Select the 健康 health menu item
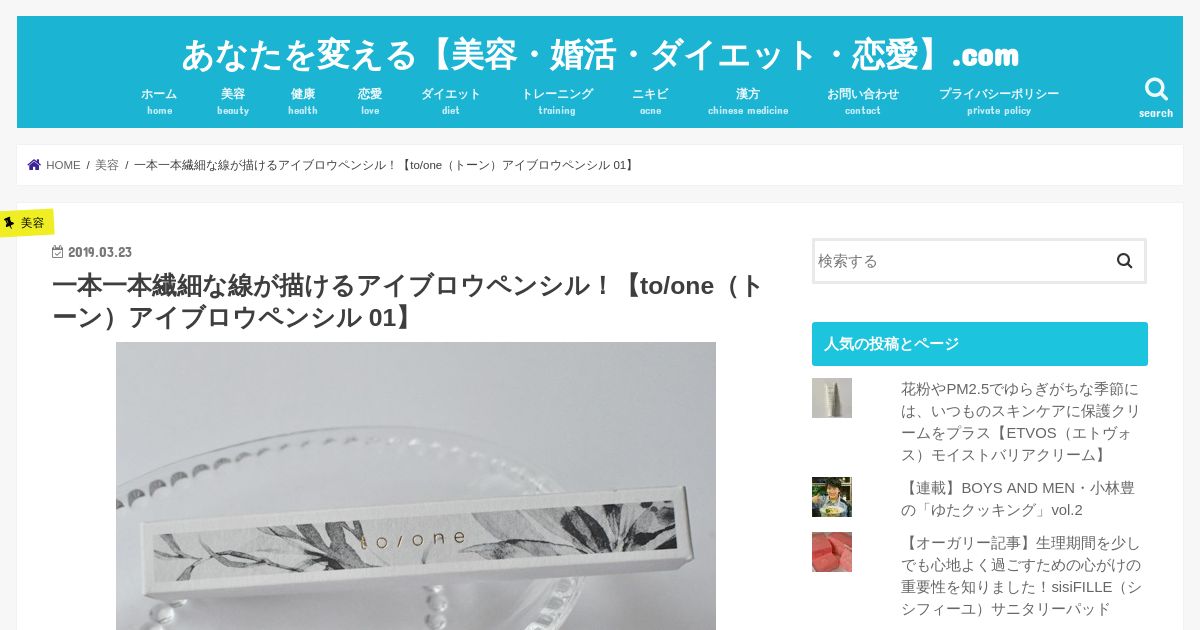1200x630 pixels. pos(303,101)
